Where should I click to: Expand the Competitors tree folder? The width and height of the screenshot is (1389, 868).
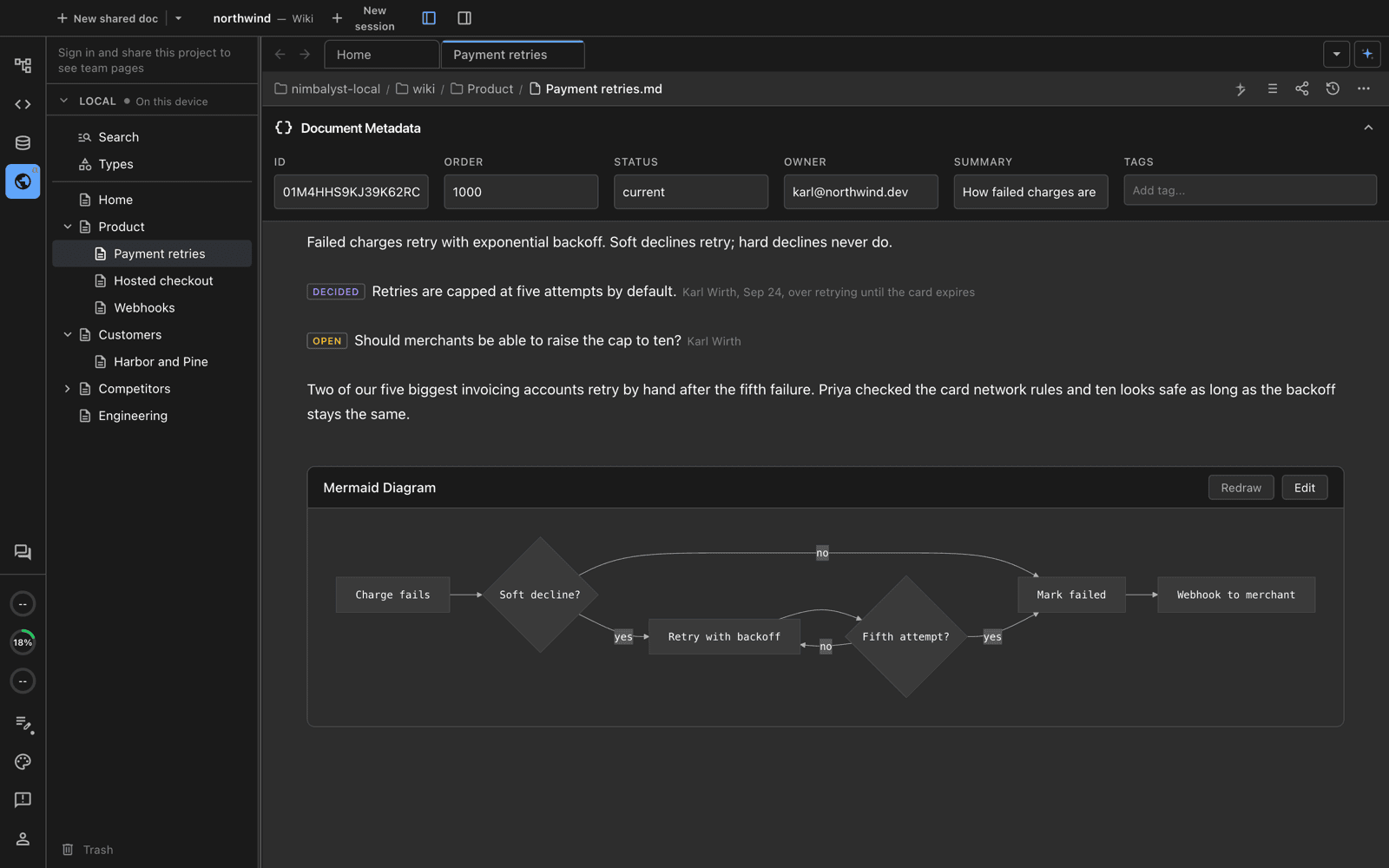[68, 389]
